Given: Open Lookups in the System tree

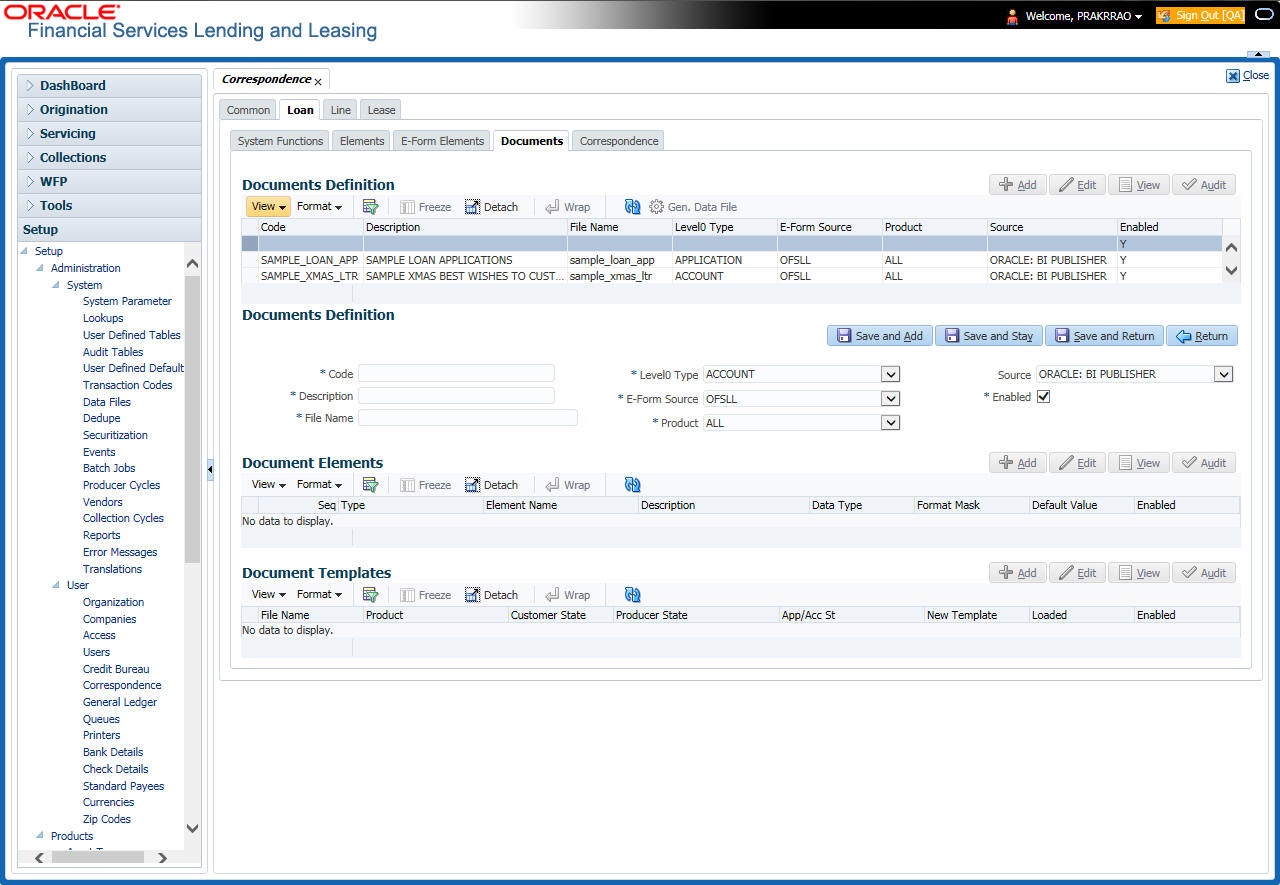Looking at the screenshot, I should click(x=103, y=318).
